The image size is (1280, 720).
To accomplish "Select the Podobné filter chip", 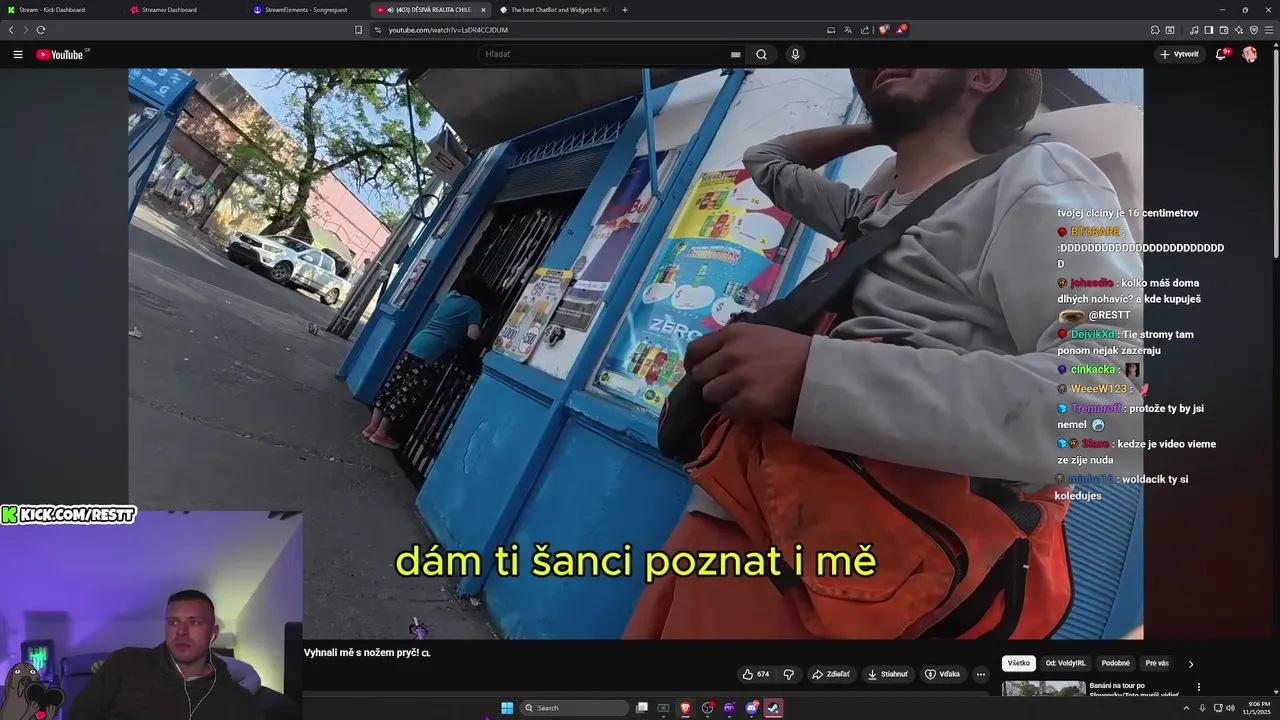I will [x=1116, y=663].
